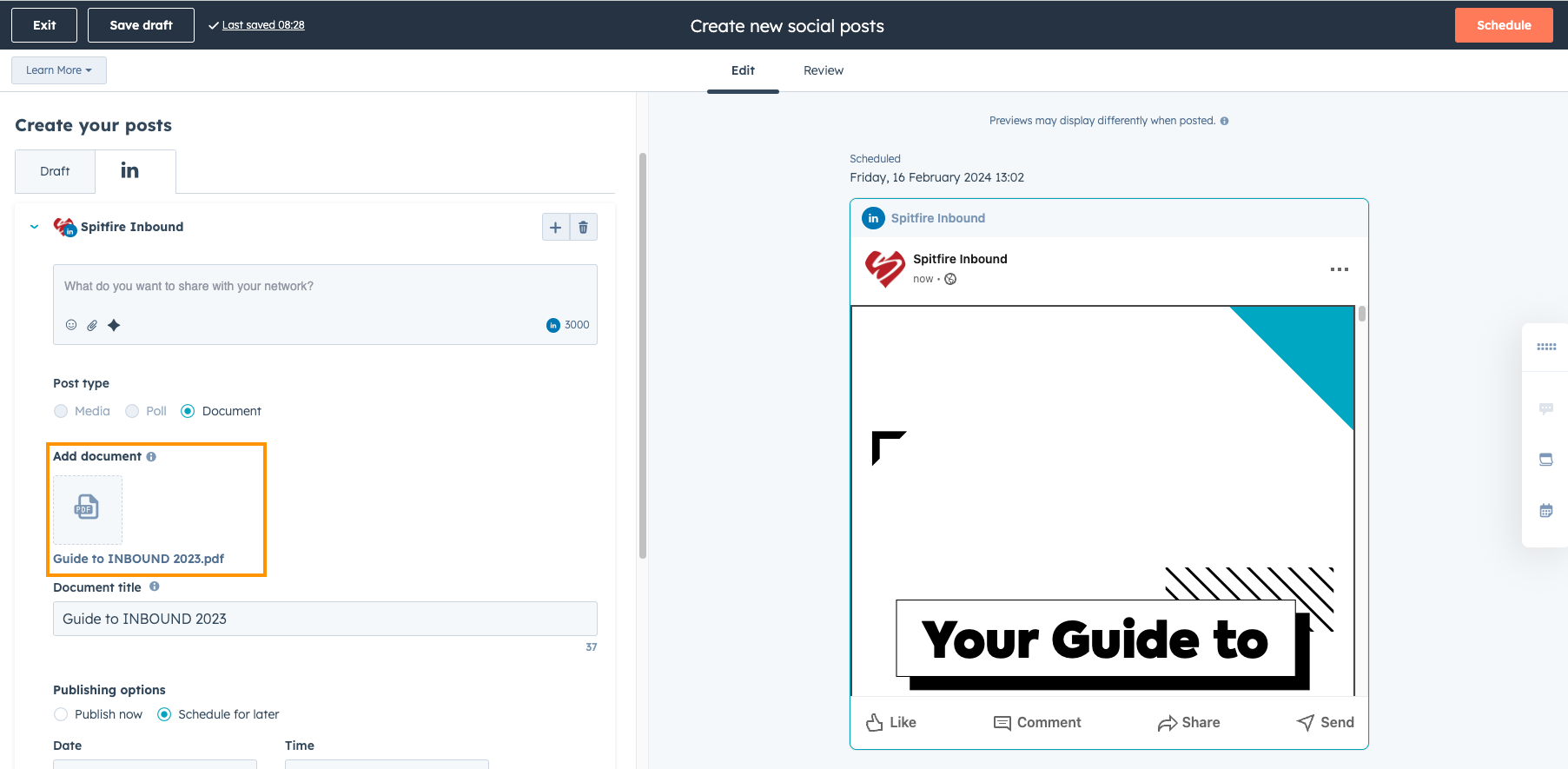
Task: Delete the post with the trash icon
Action: (584, 227)
